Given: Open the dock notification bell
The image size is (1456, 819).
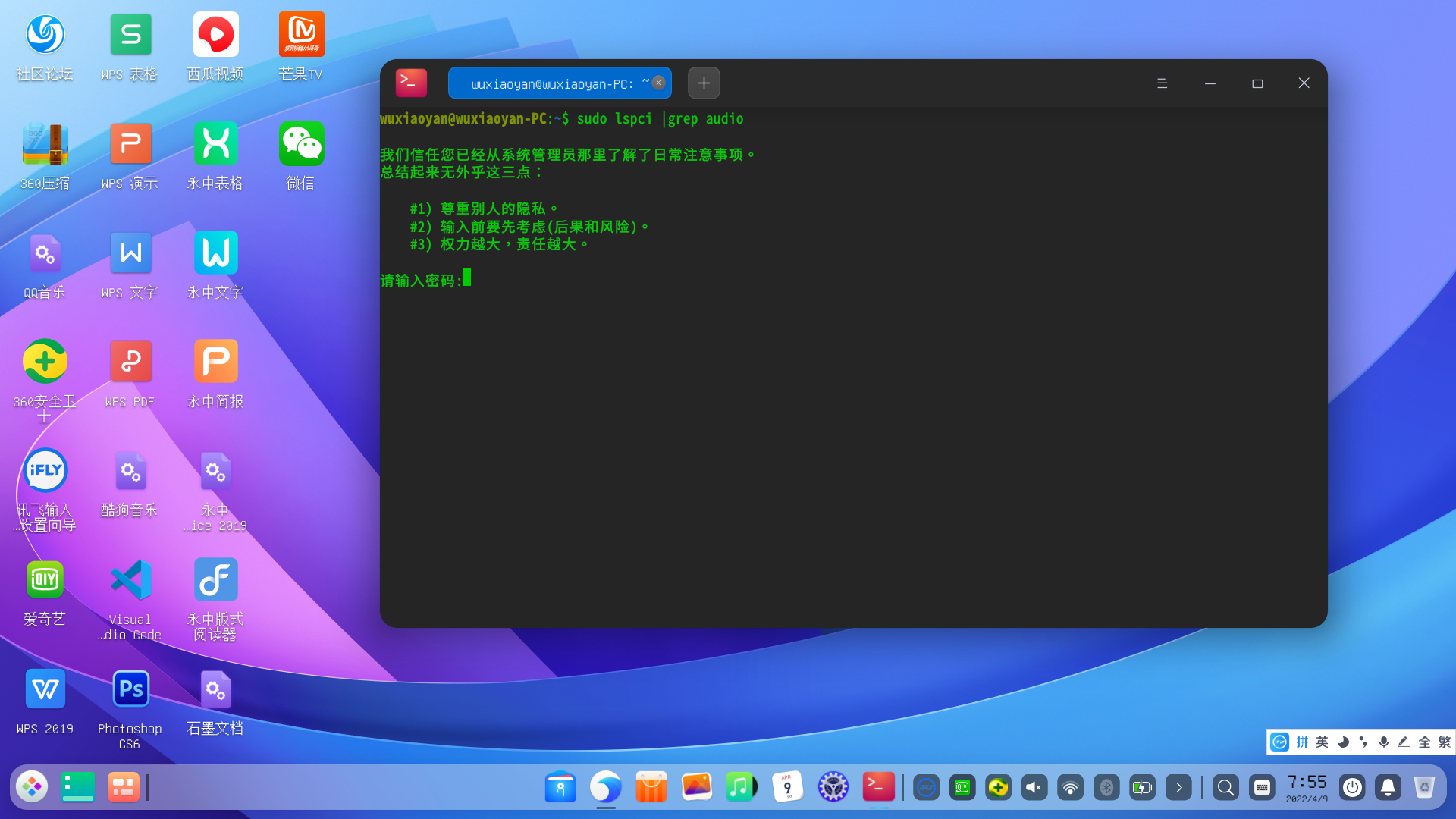Looking at the screenshot, I should point(1388,788).
